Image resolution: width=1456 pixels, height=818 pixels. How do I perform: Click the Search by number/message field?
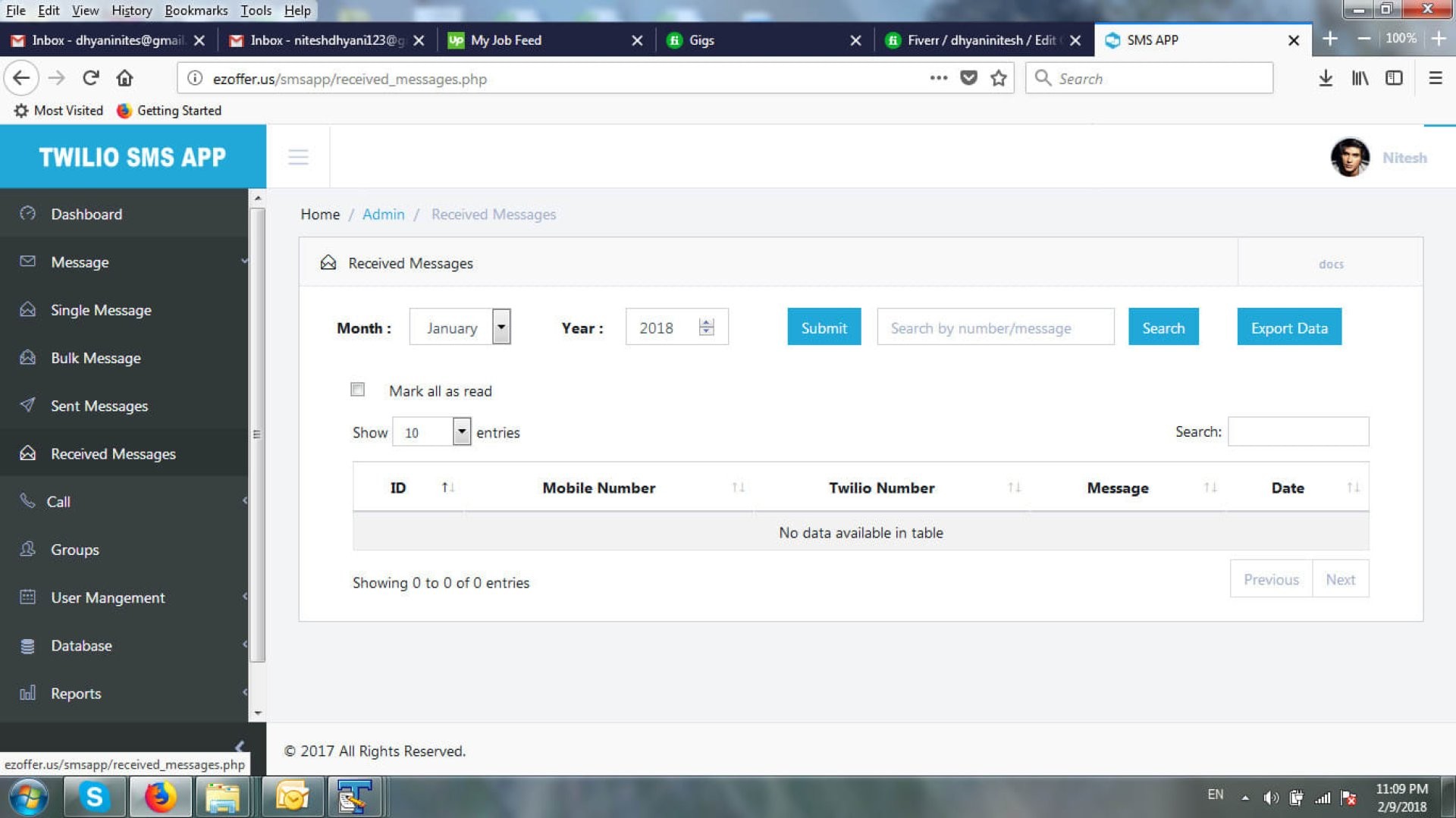tap(995, 328)
